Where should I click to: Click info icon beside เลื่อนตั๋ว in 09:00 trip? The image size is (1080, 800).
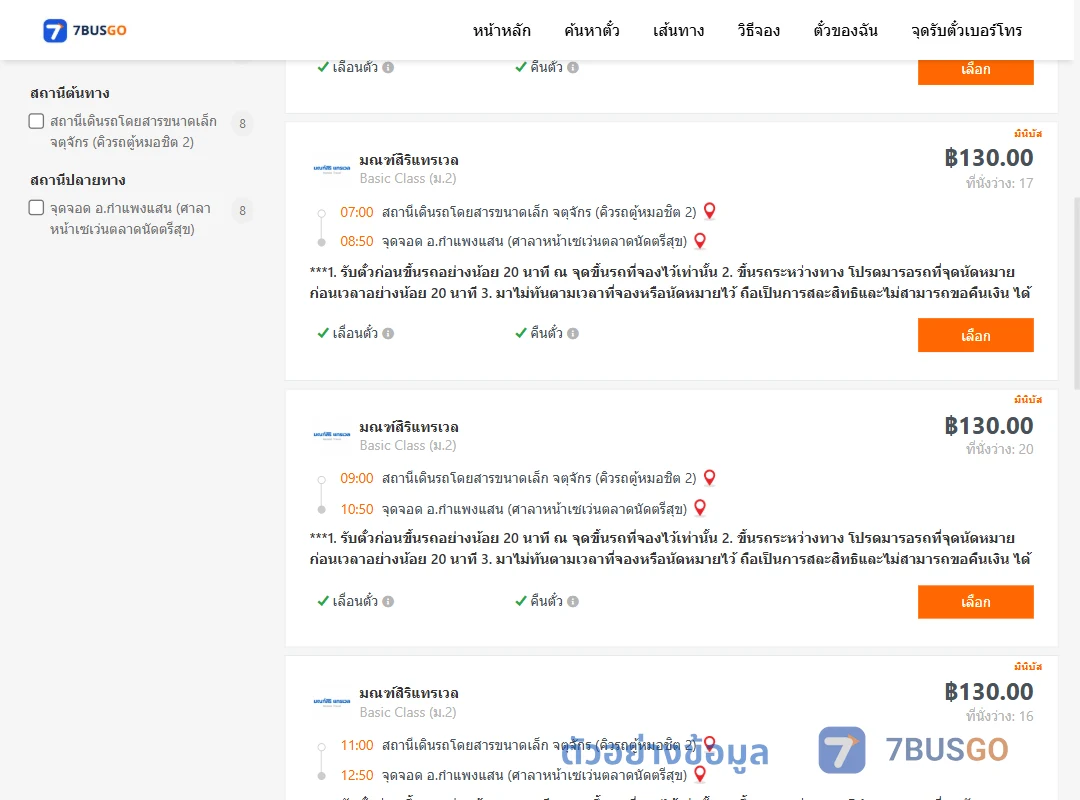coord(388,602)
